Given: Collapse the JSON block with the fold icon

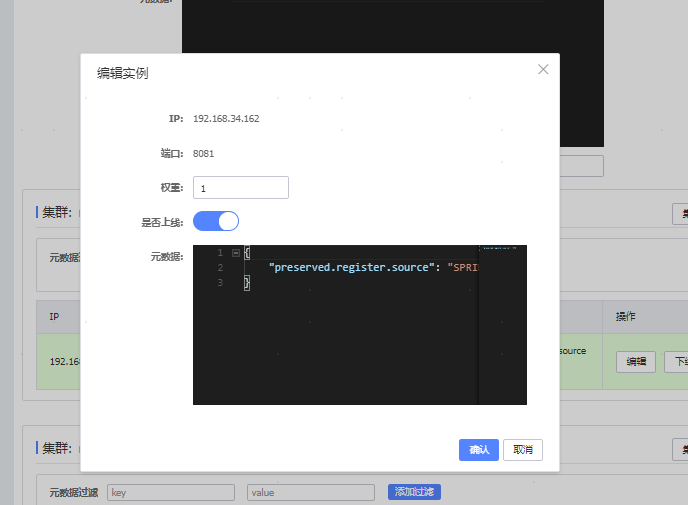Looking at the screenshot, I should click(235, 253).
